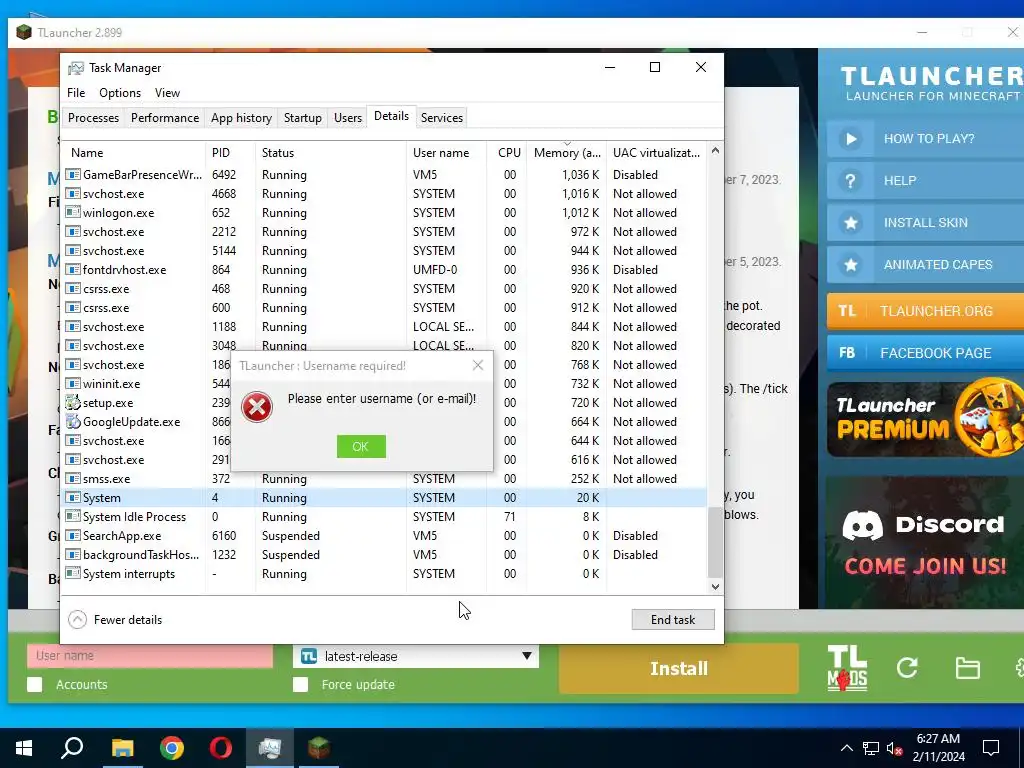Screen dimensions: 1024x768
Task: Click the User name field in TLauncher
Action: tap(150, 656)
